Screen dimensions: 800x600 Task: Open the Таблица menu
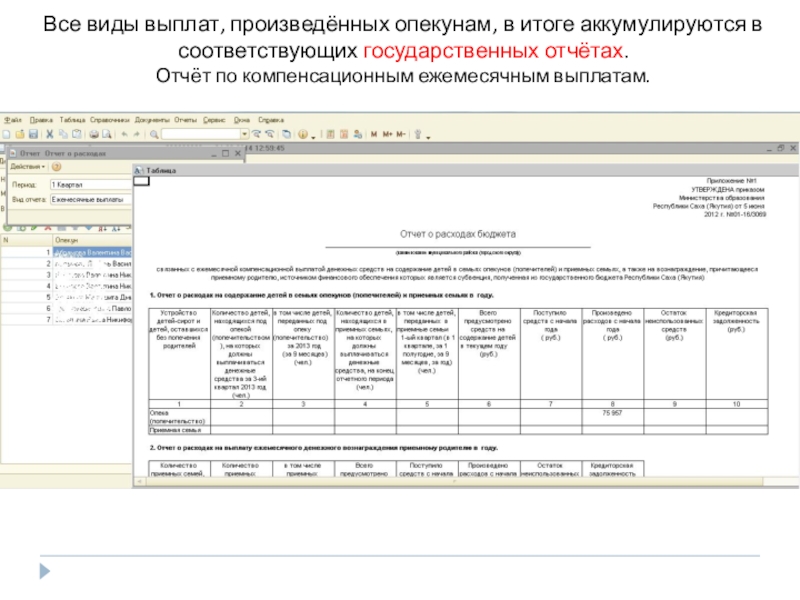72,120
